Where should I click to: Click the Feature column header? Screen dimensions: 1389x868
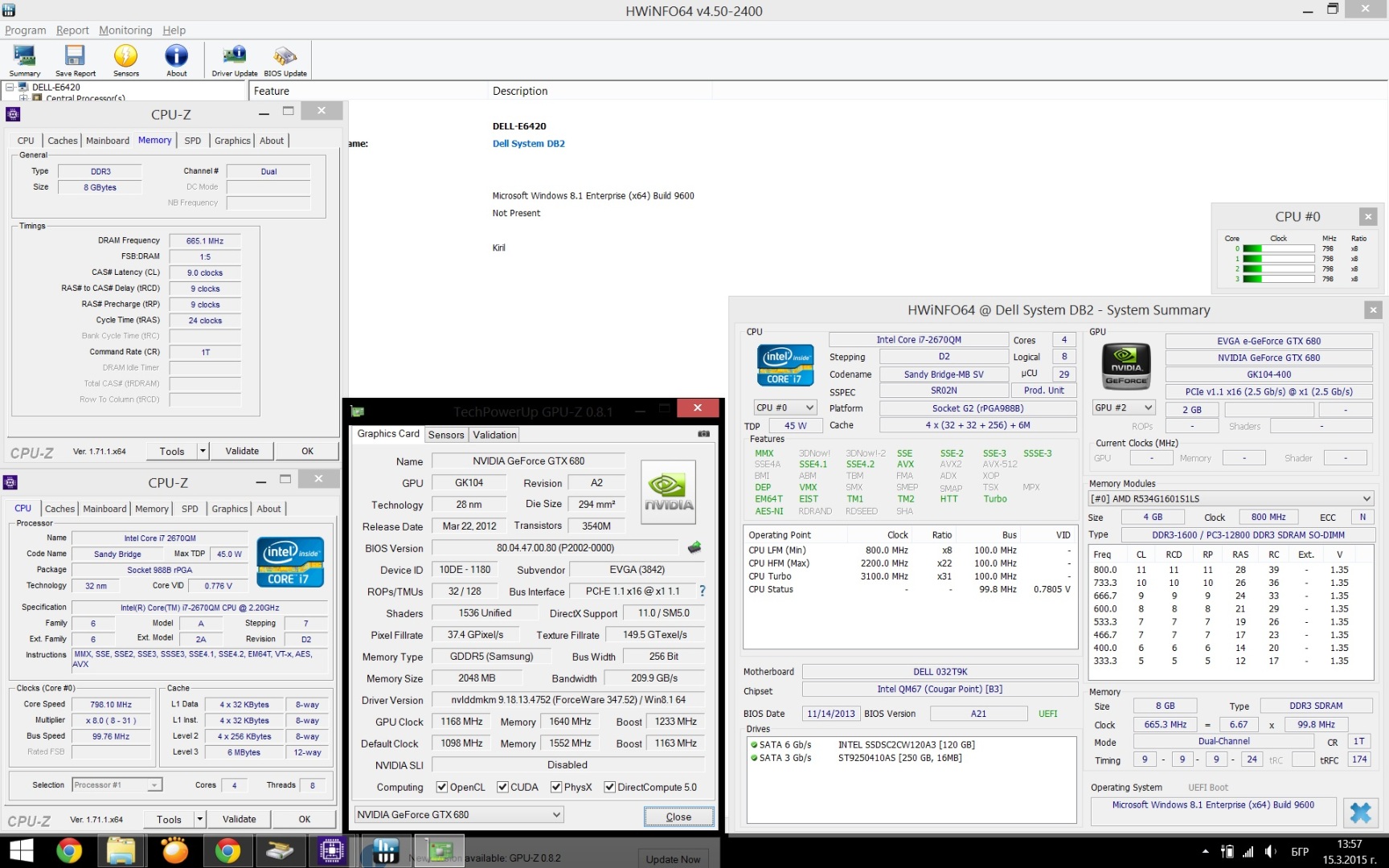point(369,91)
